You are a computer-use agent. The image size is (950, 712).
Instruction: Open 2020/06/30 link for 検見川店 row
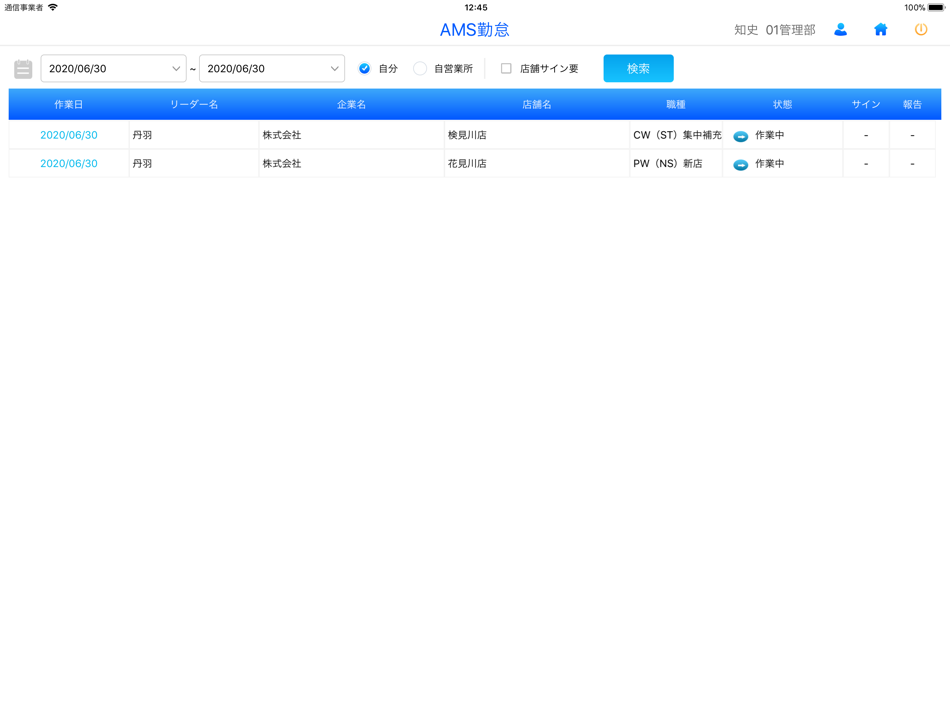68,135
